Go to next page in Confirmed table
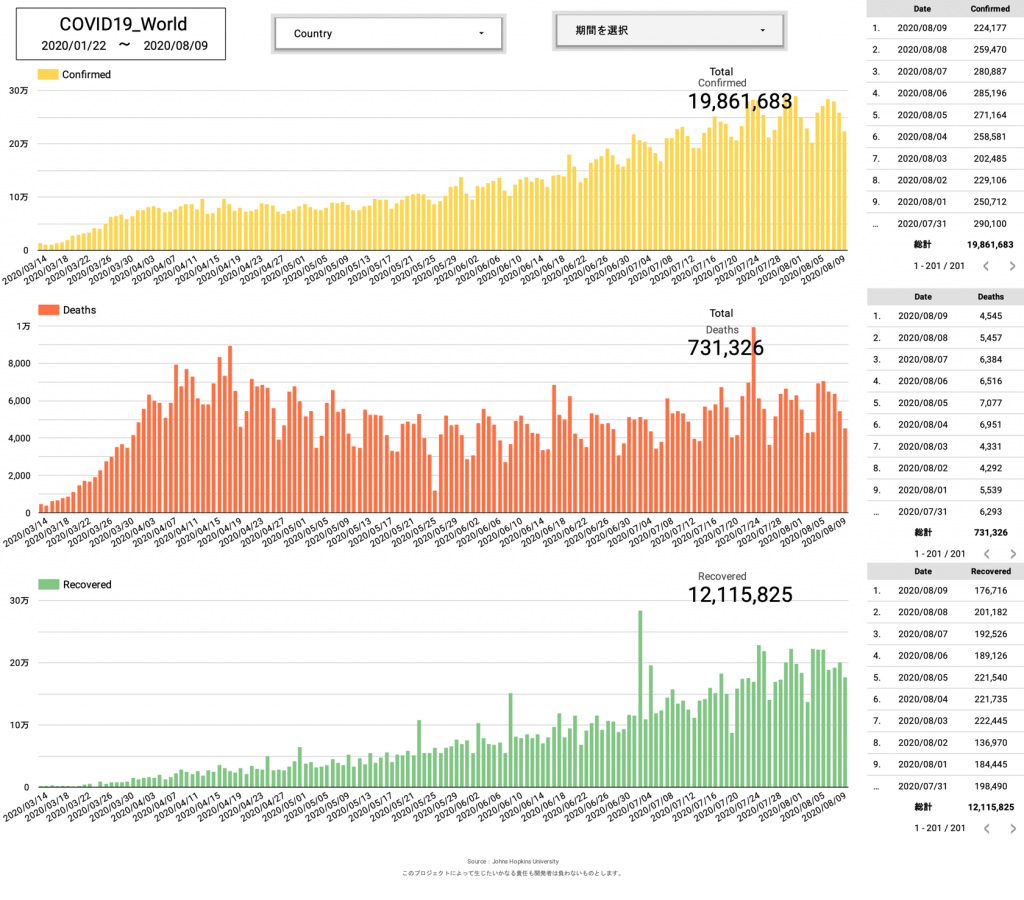The width and height of the screenshot is (1024, 900). [1012, 266]
